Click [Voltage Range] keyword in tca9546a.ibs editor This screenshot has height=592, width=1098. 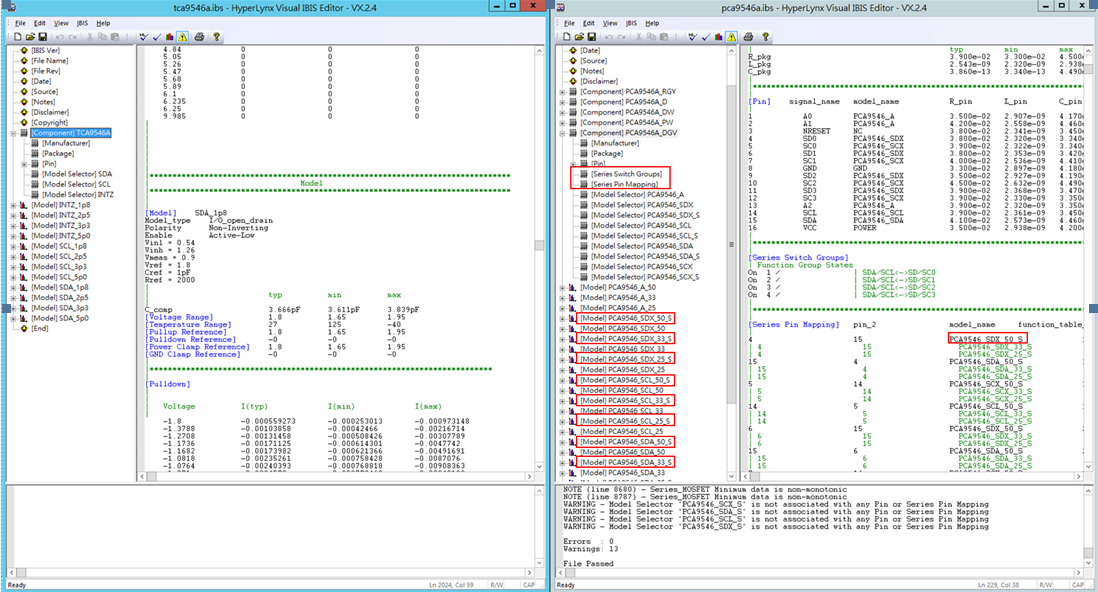pyautogui.click(x=179, y=317)
